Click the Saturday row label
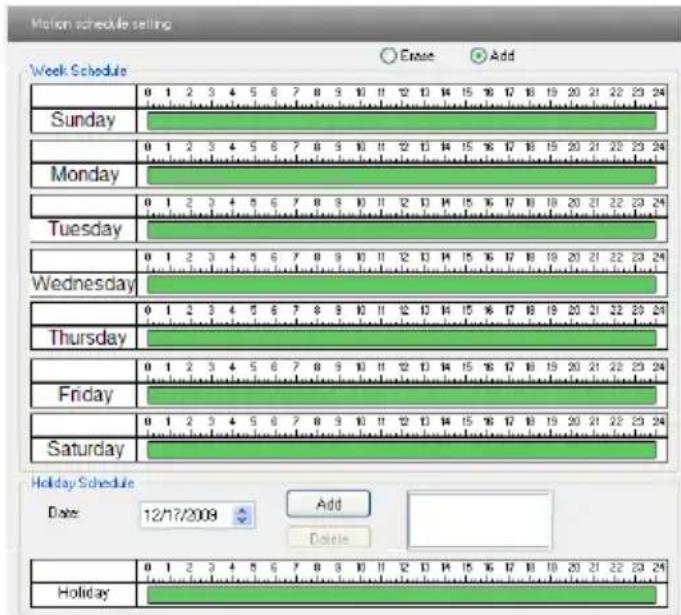 pos(86,449)
